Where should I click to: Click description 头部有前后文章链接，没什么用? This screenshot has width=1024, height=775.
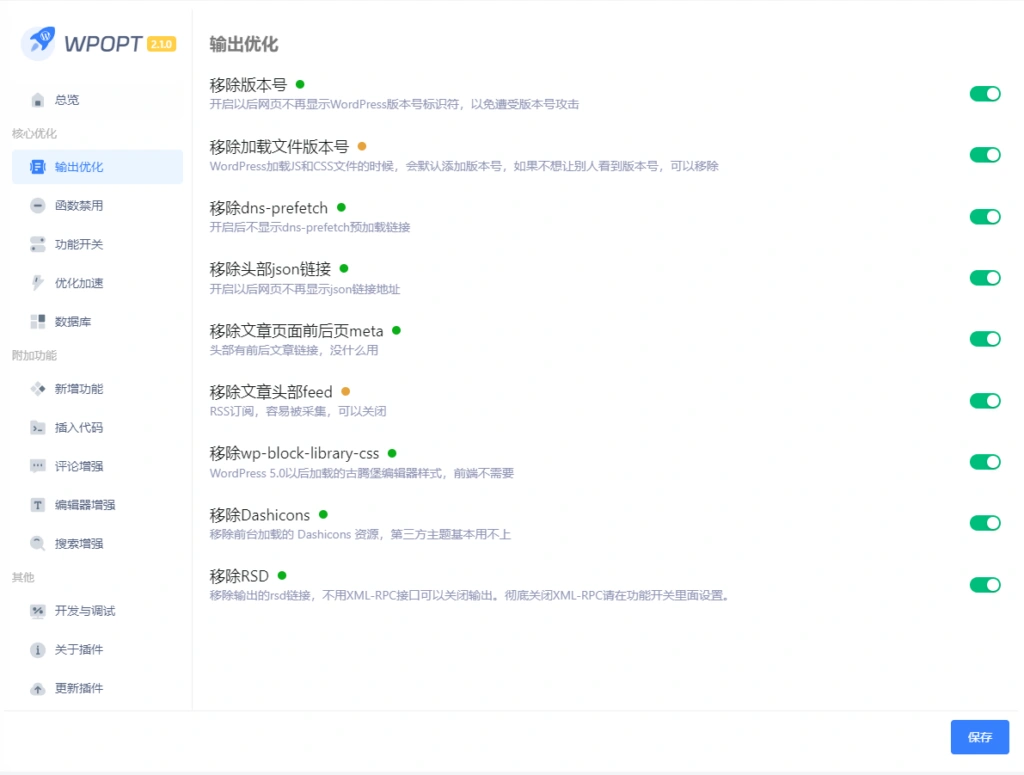point(294,350)
